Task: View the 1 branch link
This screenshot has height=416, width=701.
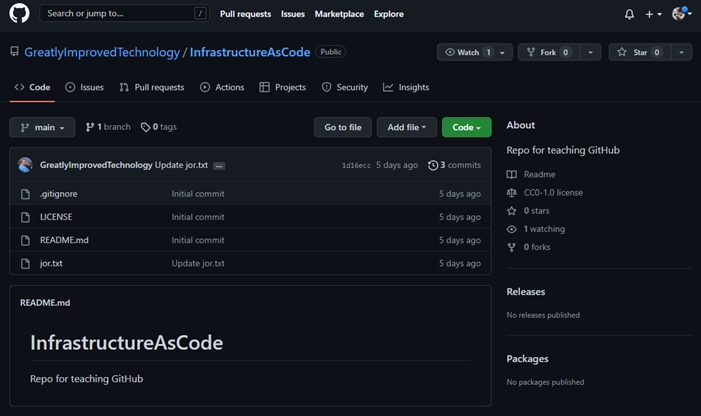Action: point(108,127)
